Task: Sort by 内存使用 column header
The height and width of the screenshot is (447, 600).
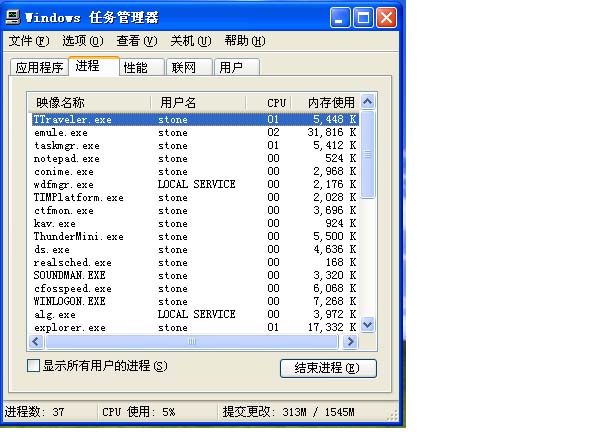Action: coord(326,103)
